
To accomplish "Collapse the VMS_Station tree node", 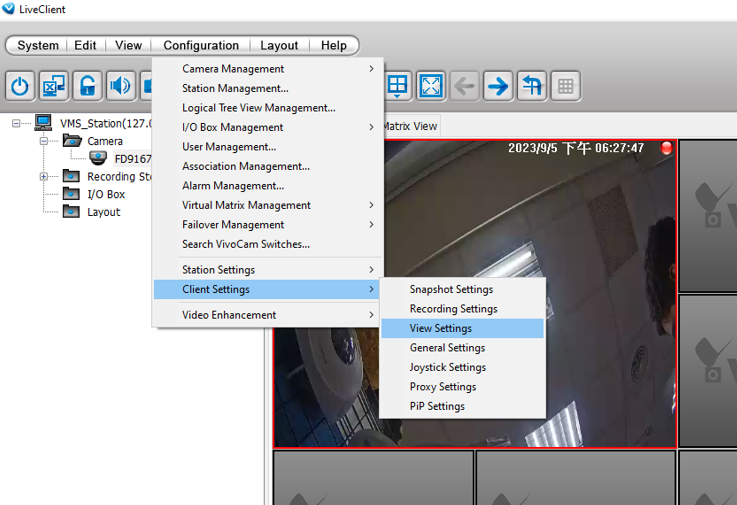I will point(16,123).
